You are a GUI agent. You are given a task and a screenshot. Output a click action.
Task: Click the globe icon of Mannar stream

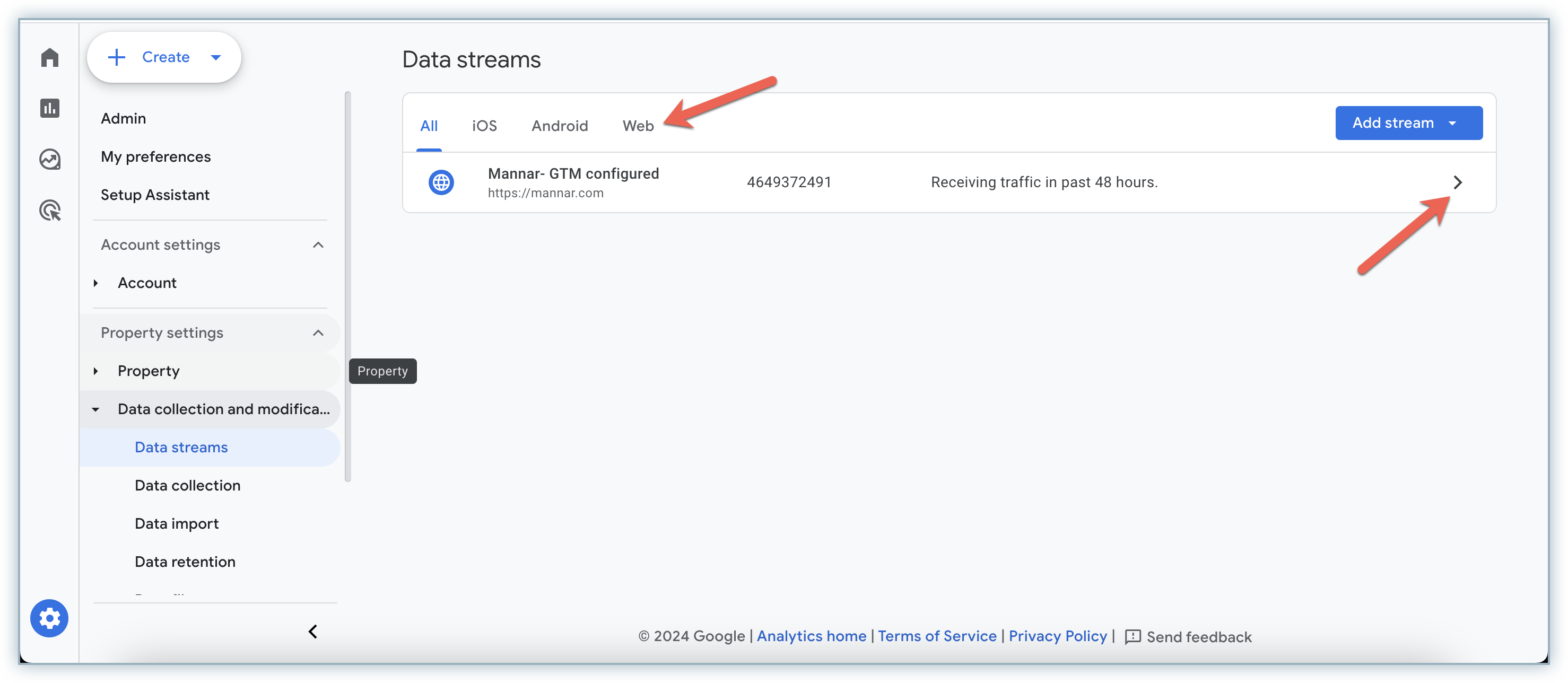[441, 182]
